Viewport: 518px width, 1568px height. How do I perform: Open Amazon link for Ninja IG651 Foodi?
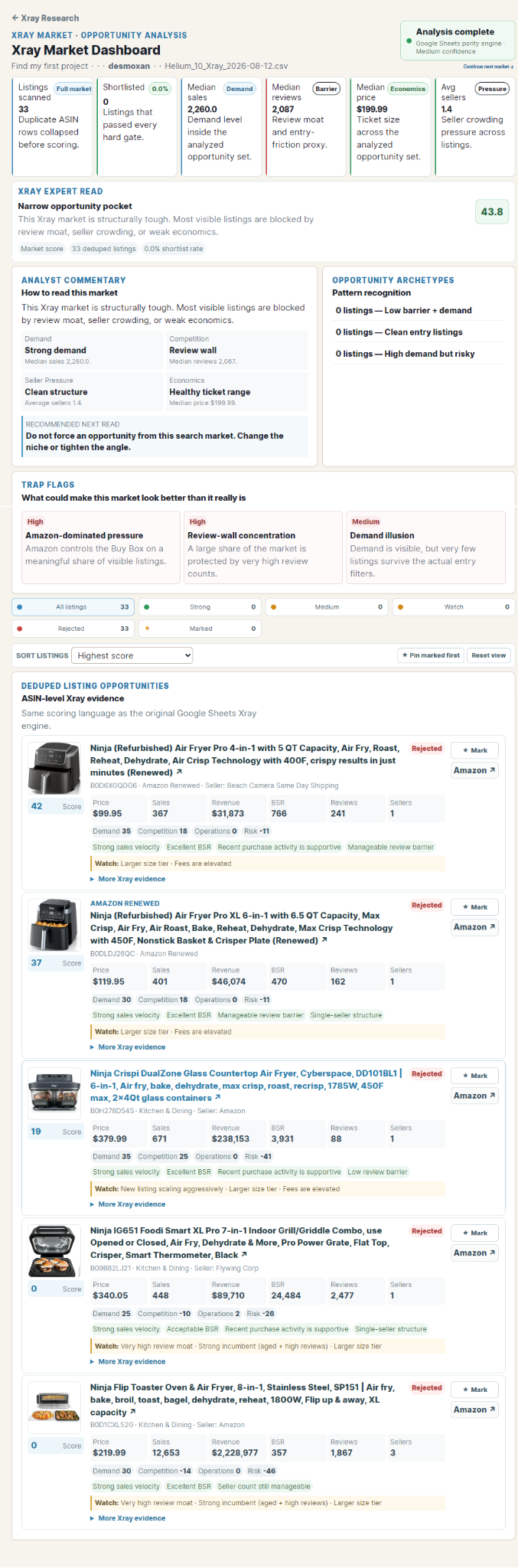tap(475, 1253)
